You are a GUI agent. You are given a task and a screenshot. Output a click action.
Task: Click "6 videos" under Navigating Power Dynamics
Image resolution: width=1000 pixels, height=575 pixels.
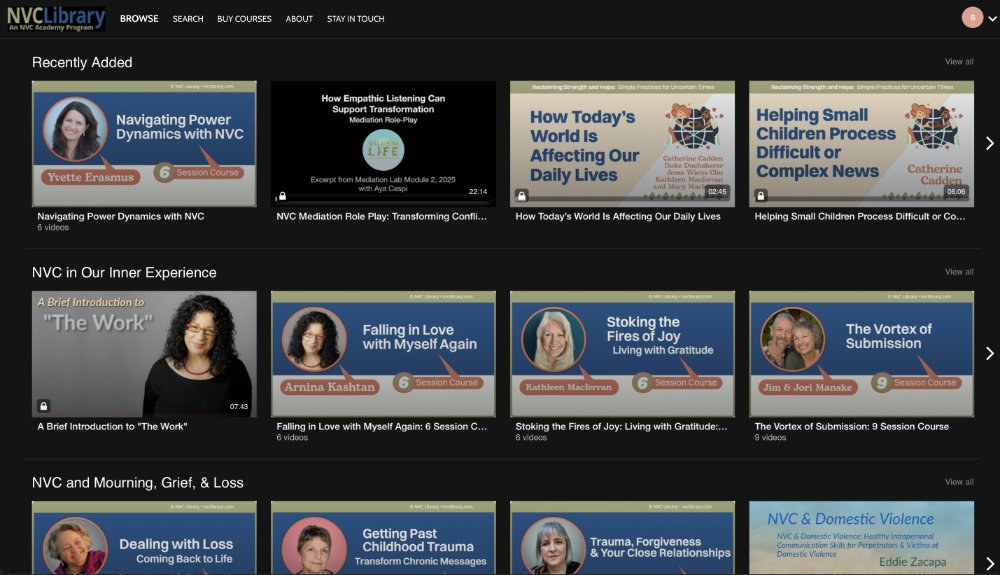tap(53, 228)
